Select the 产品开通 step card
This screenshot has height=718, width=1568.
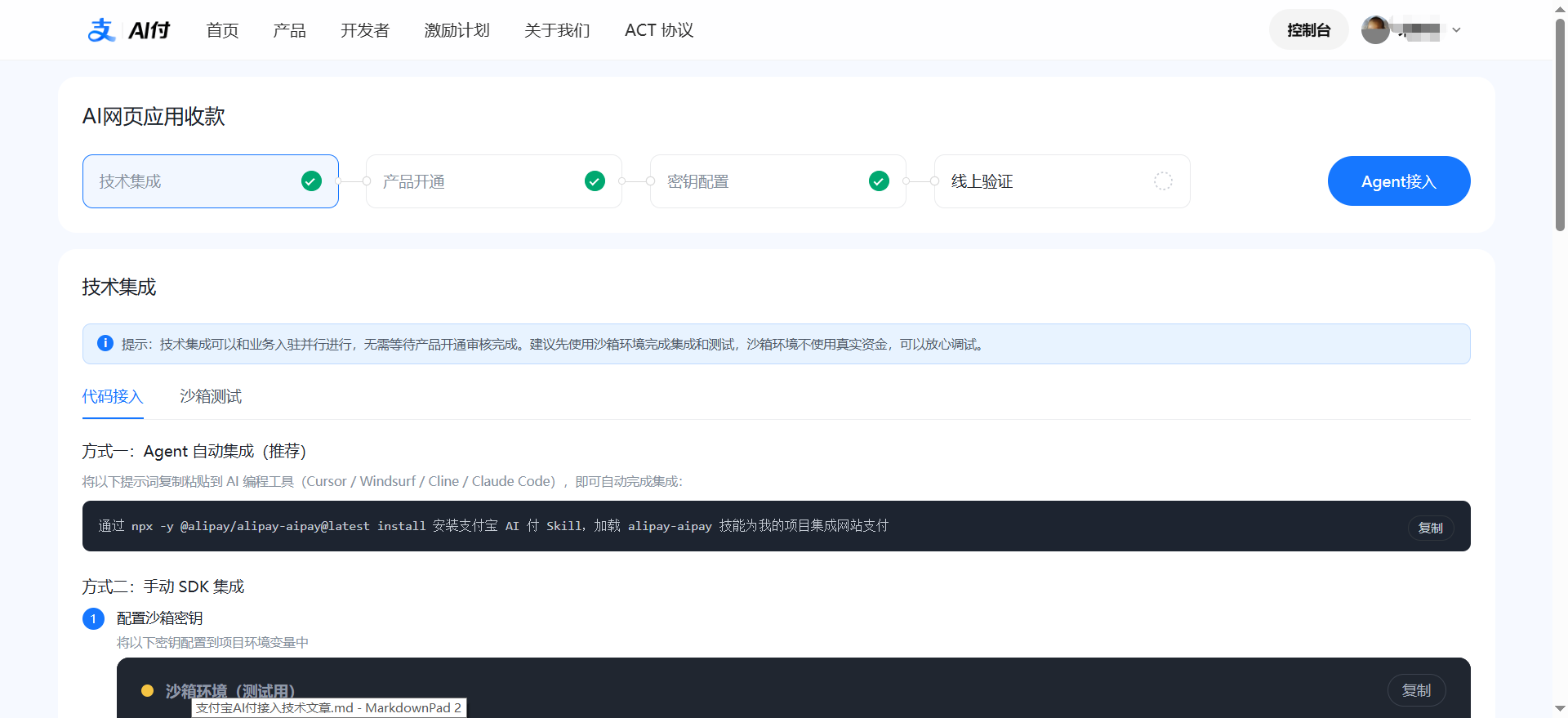pyautogui.click(x=494, y=181)
